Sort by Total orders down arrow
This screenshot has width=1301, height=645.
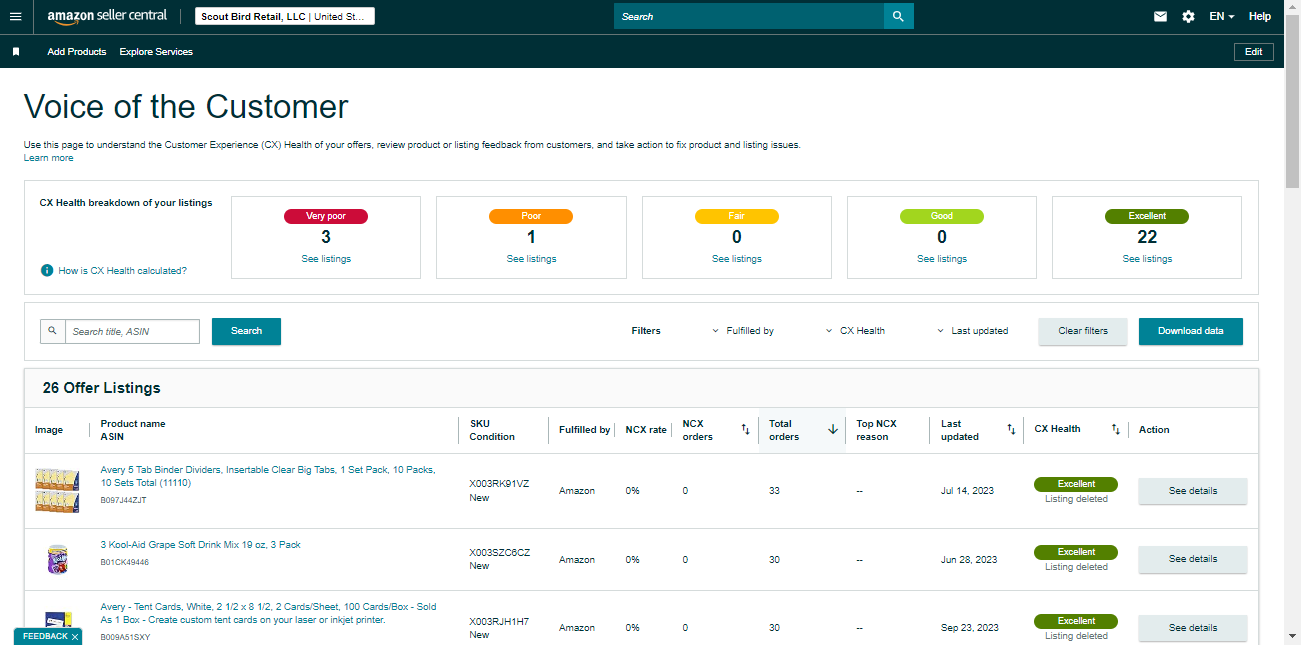click(x=832, y=430)
